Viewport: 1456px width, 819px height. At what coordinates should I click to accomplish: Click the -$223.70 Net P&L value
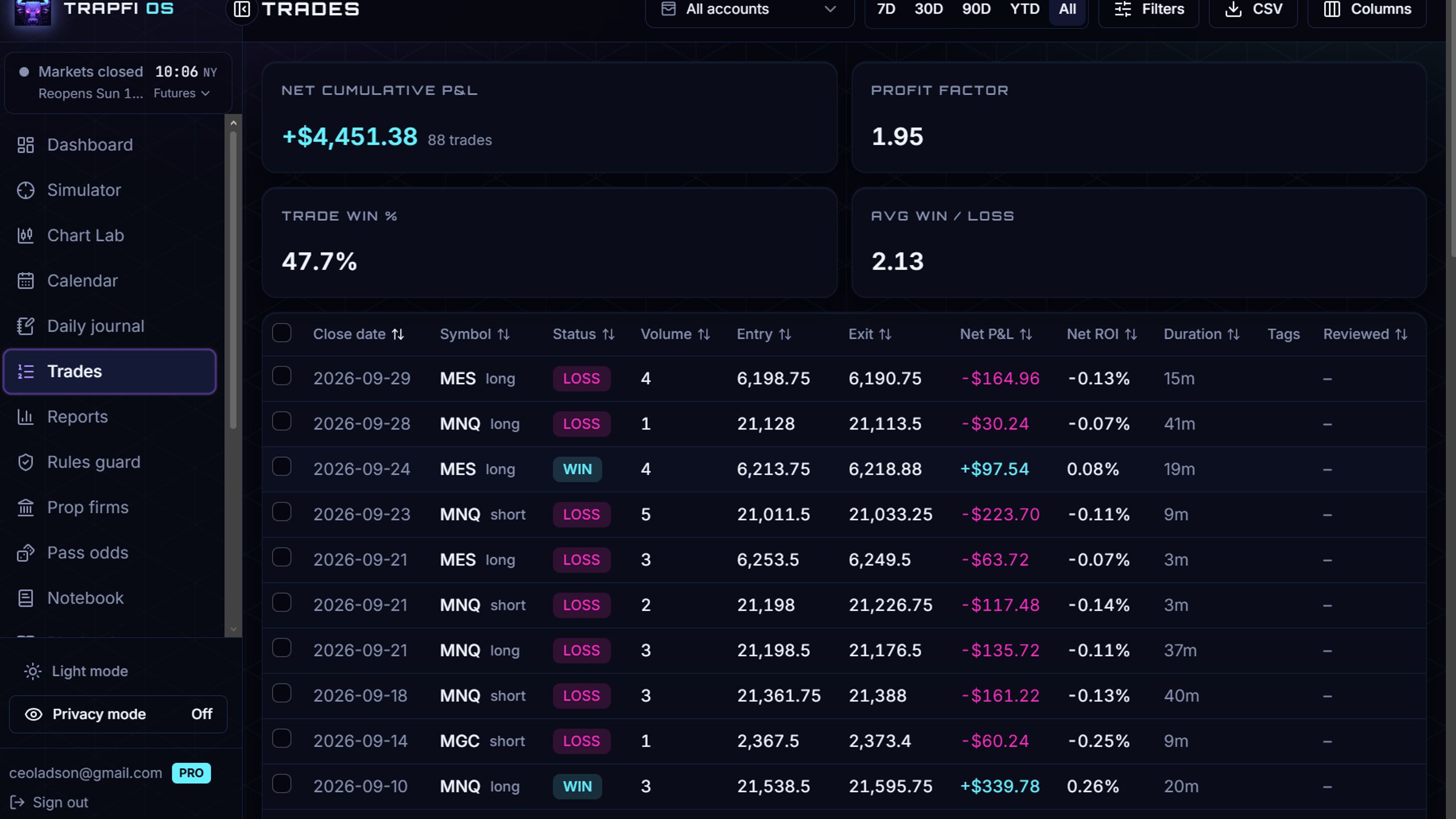(1000, 515)
